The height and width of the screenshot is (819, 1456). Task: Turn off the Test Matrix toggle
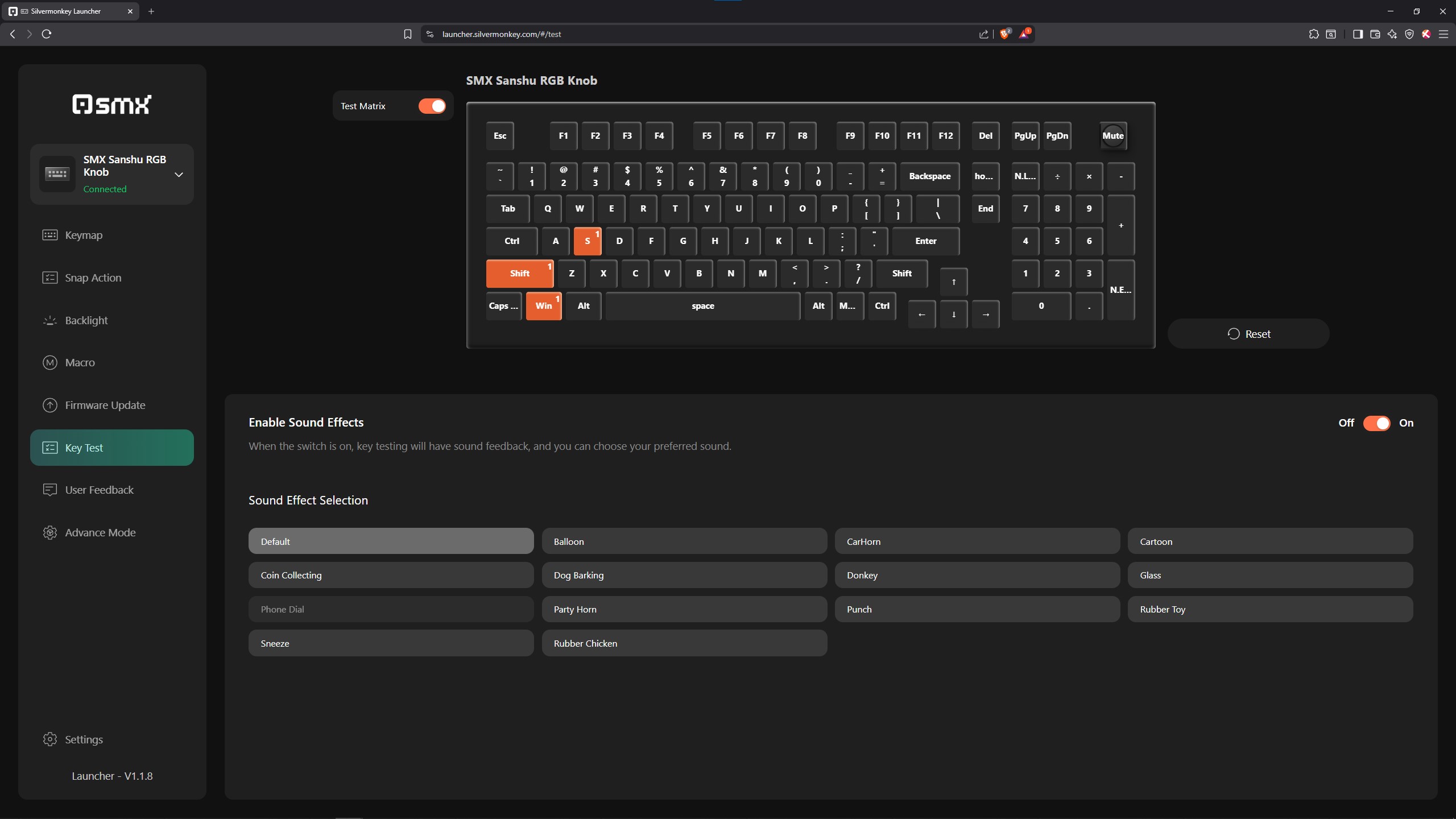[432, 106]
